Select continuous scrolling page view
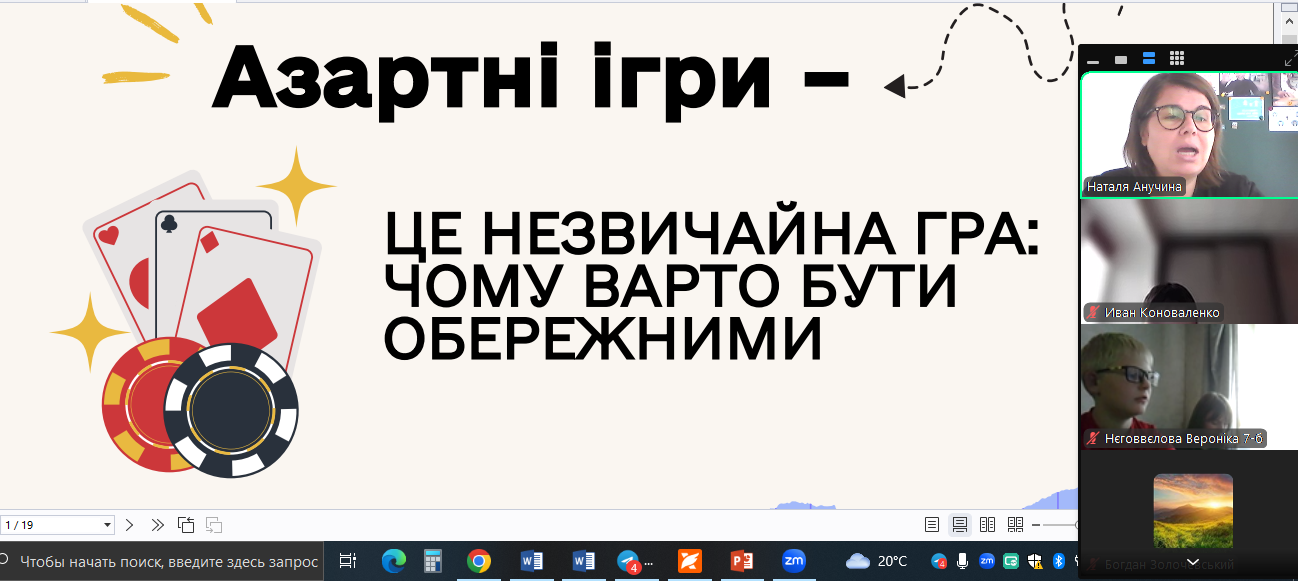The image size is (1298, 581). tap(959, 525)
